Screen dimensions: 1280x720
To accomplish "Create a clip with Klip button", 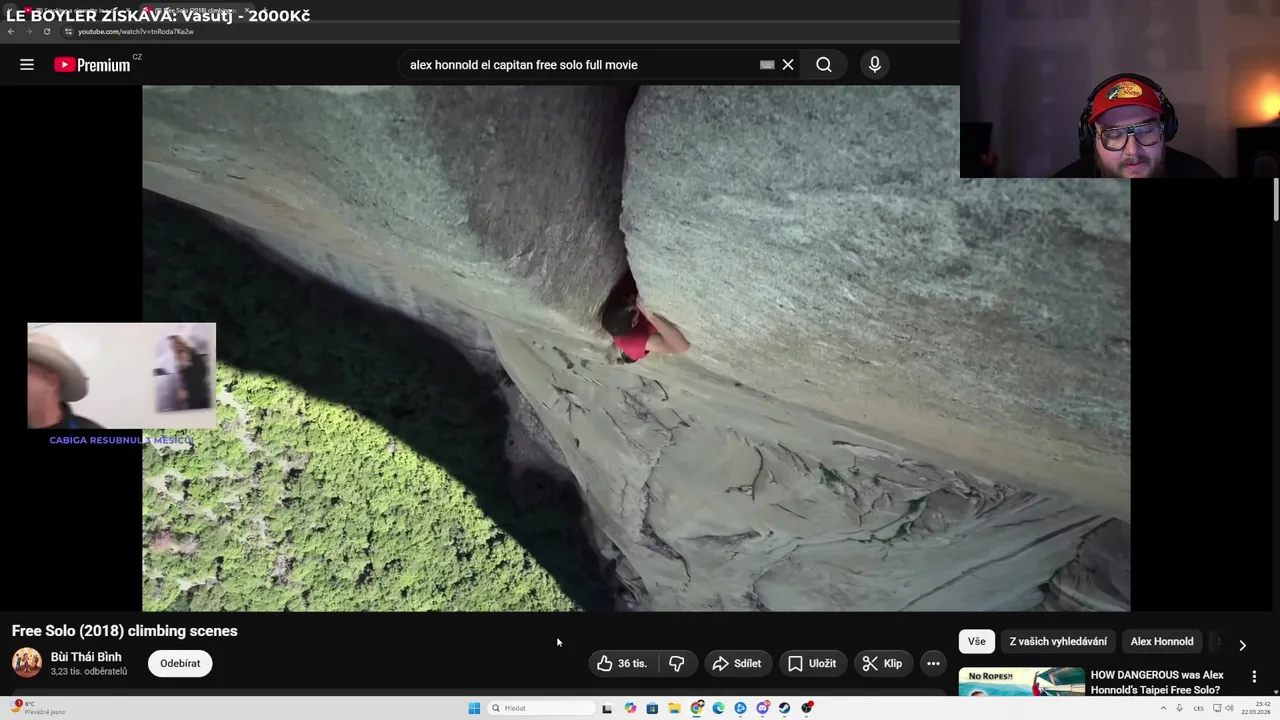I will 882,663.
